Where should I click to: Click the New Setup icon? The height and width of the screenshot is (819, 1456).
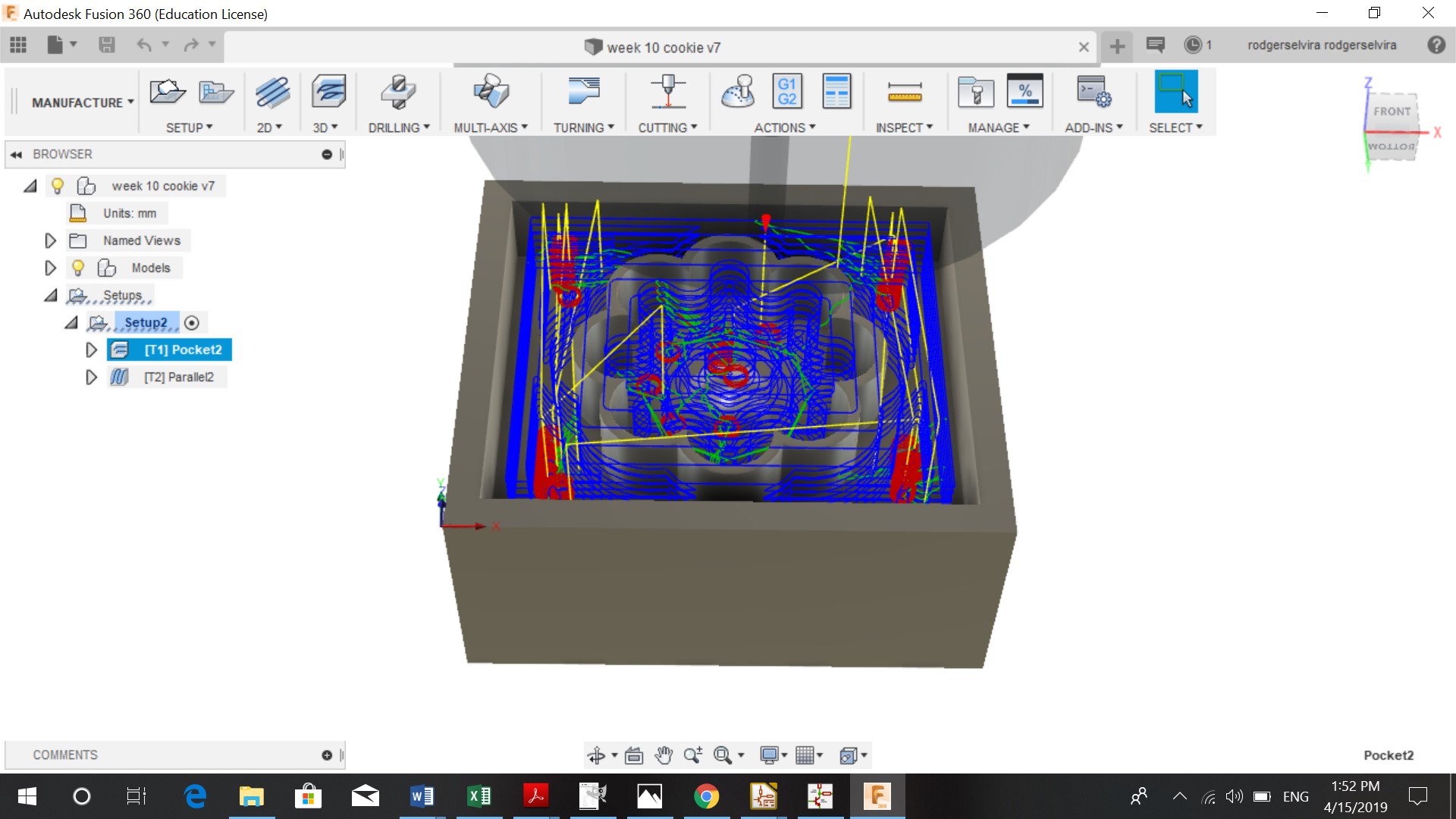[168, 93]
